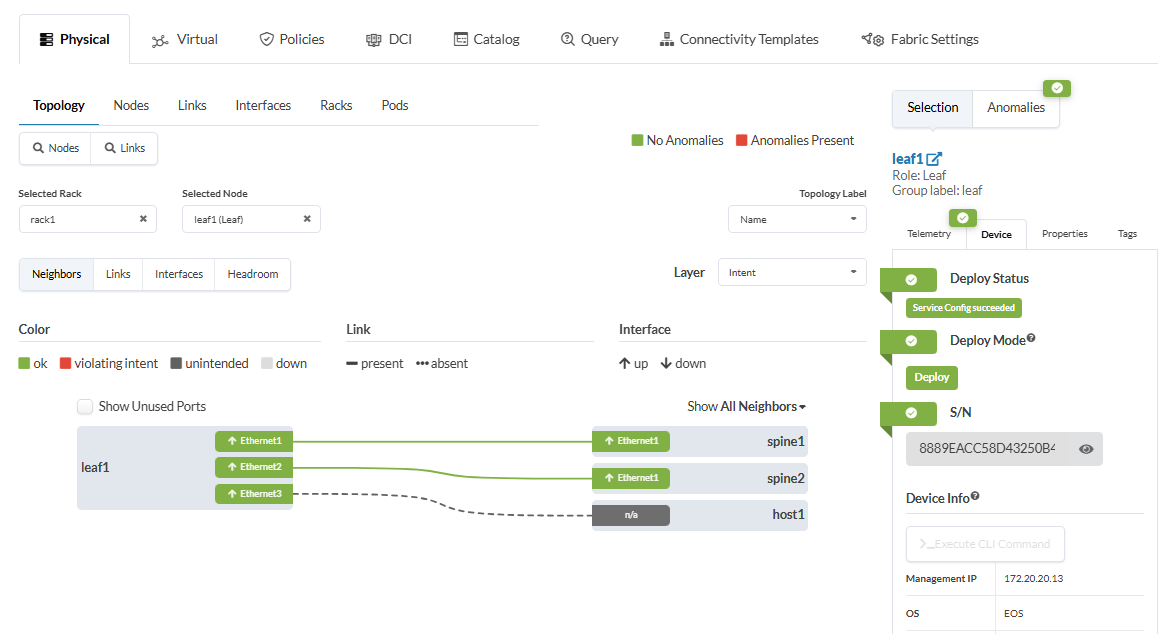Remove the leaf1 (Leaf) selected node
Viewport: 1164px width, 634px height.
coord(307,219)
